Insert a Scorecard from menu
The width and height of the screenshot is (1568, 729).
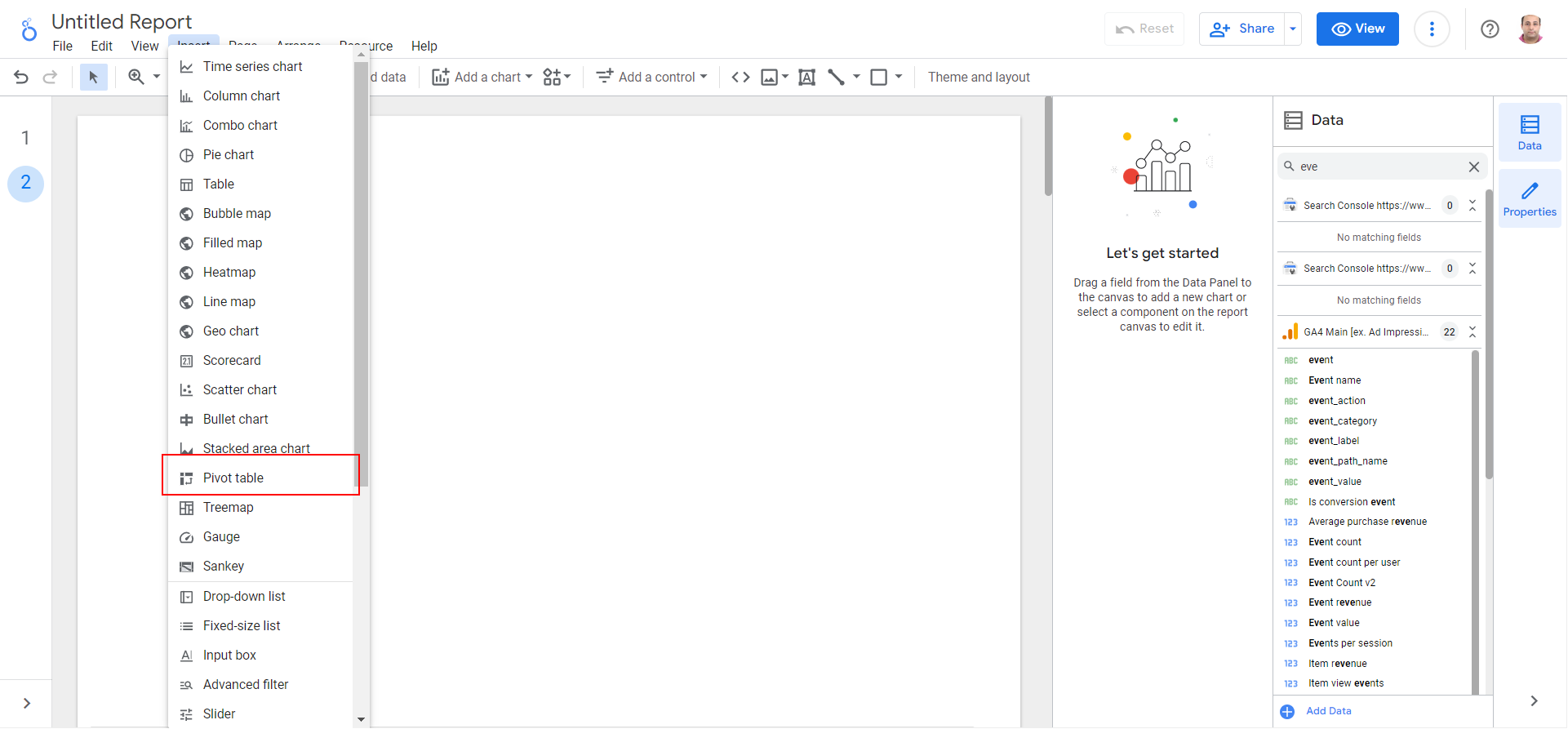pos(261,360)
